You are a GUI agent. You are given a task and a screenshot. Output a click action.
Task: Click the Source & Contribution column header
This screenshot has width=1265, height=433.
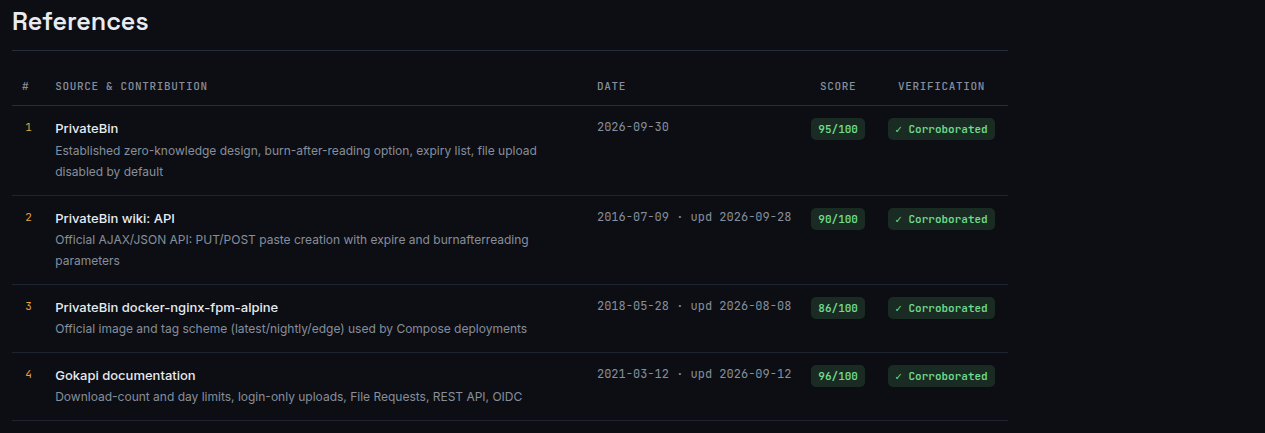click(131, 86)
